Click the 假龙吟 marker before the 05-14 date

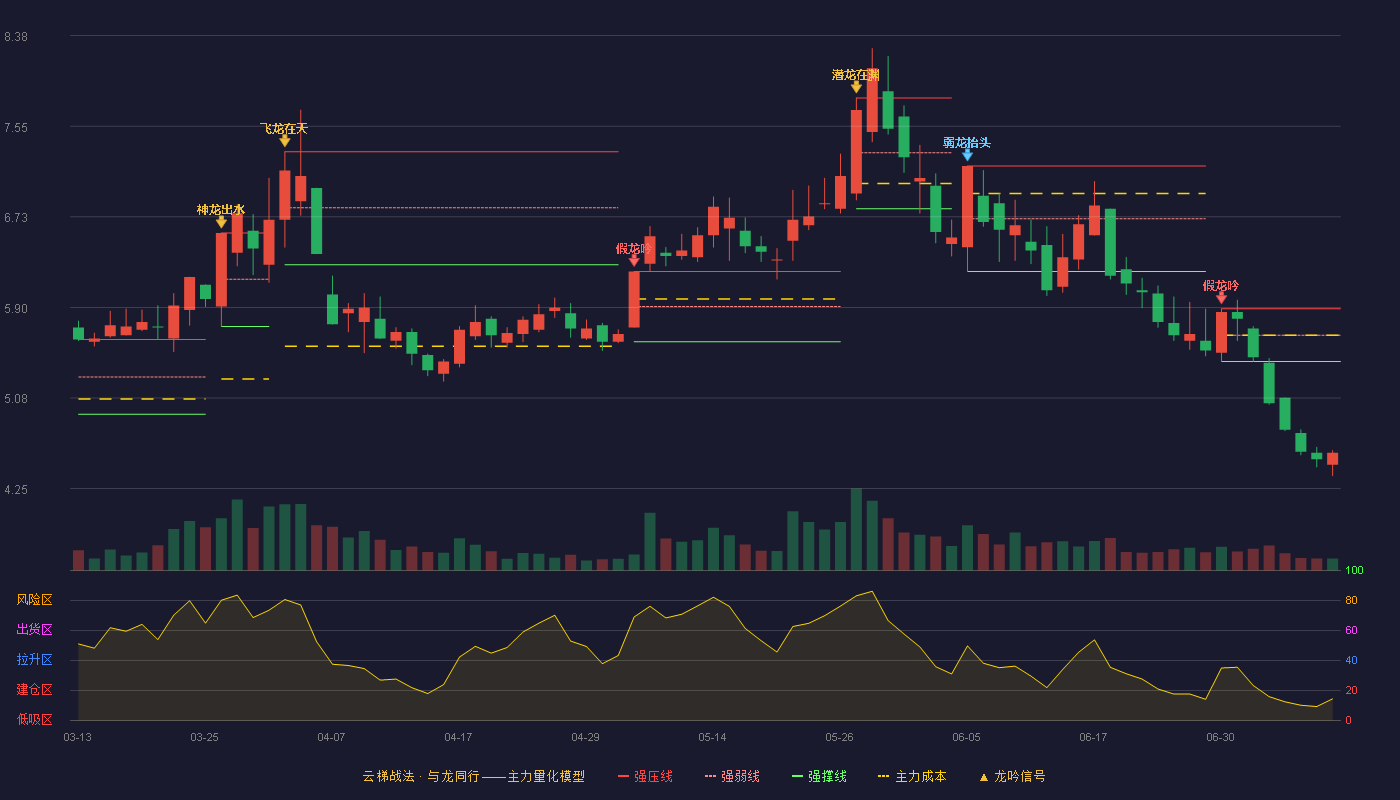634,261
